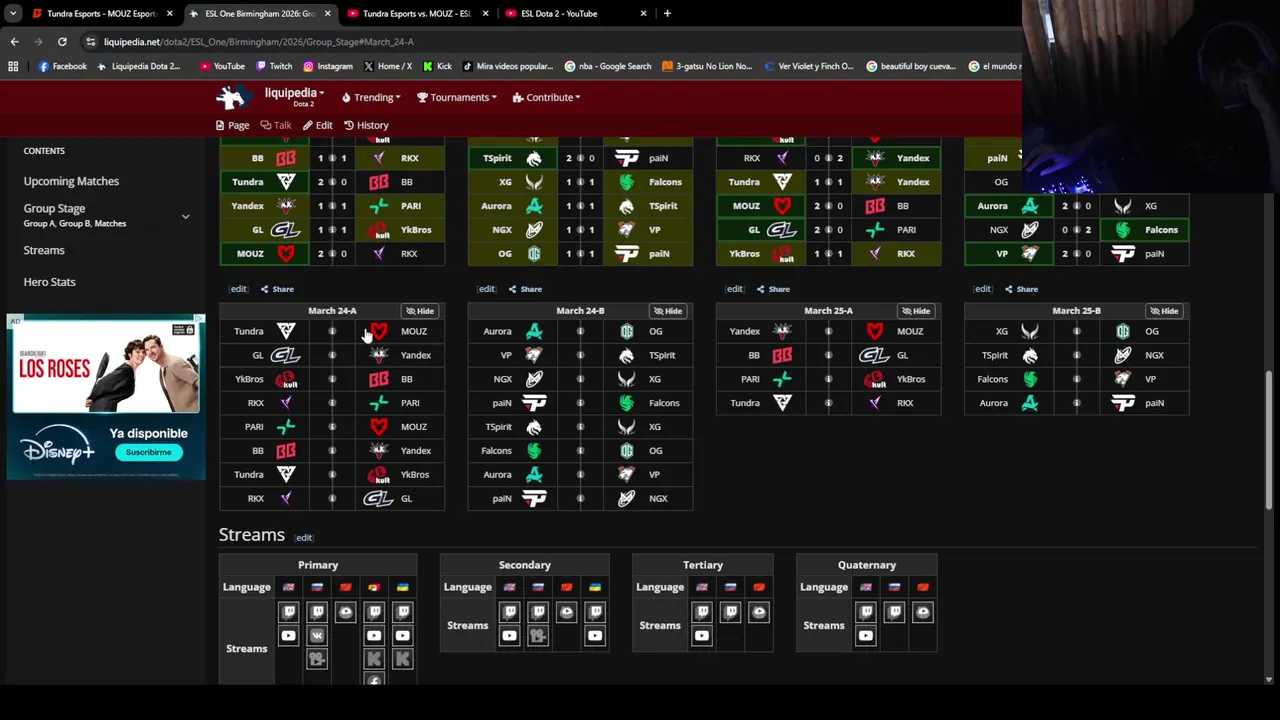Screen dimensions: 1280x720
Task: Open English YouTube stream in Secondary table
Action: [510, 635]
